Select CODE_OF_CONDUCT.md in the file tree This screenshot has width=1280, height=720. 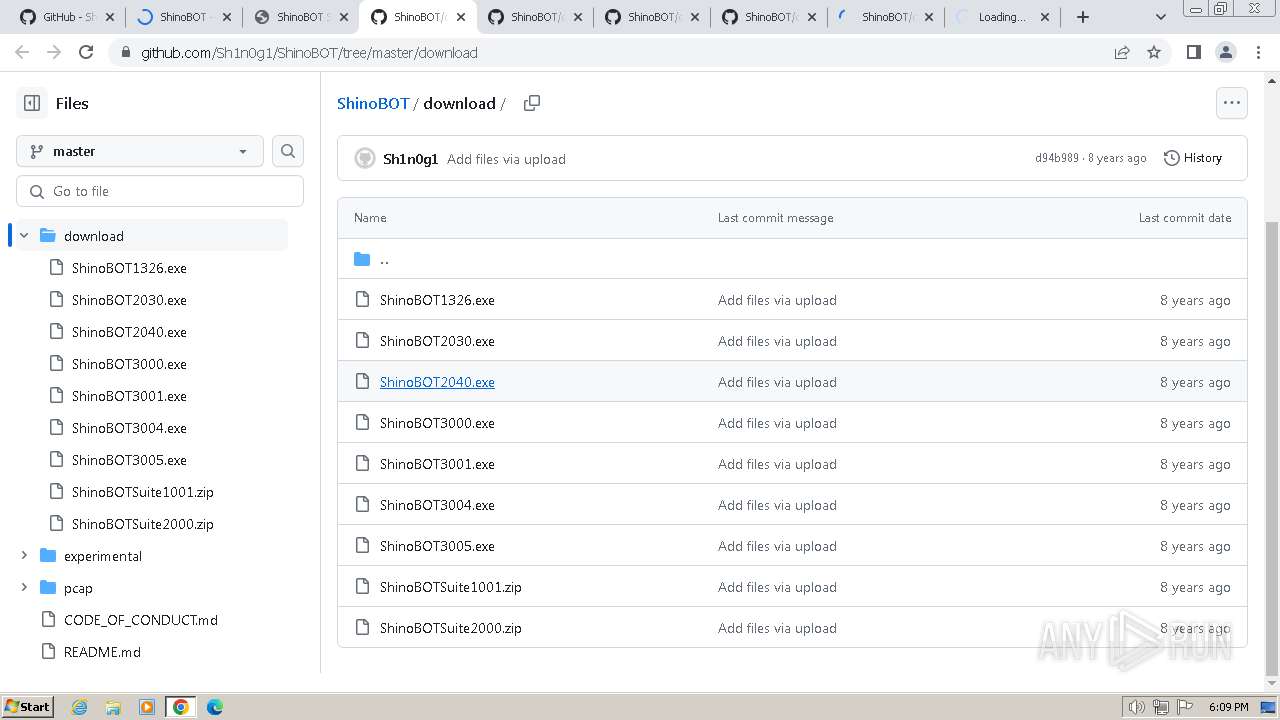click(141, 620)
